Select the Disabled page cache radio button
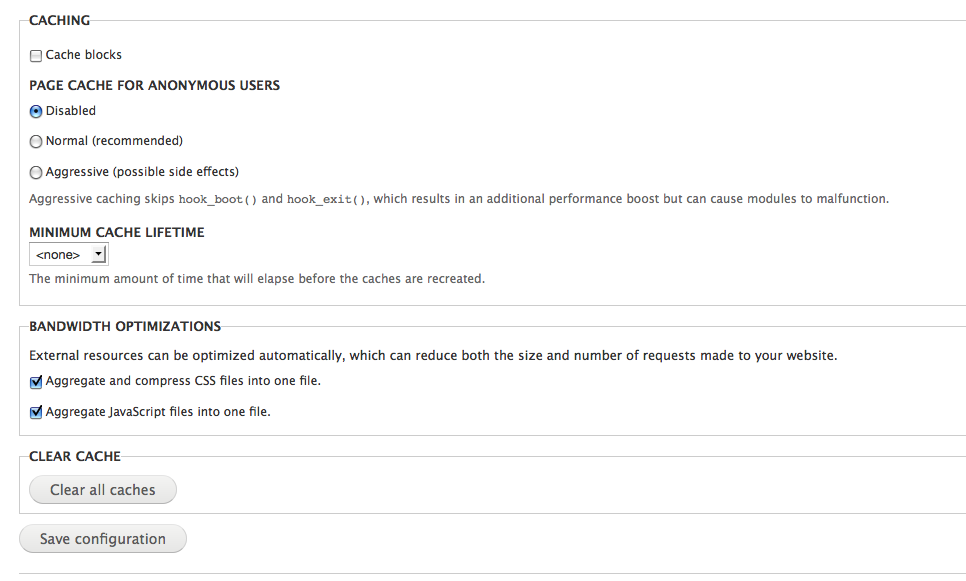The height and width of the screenshot is (581, 966). 36,112
